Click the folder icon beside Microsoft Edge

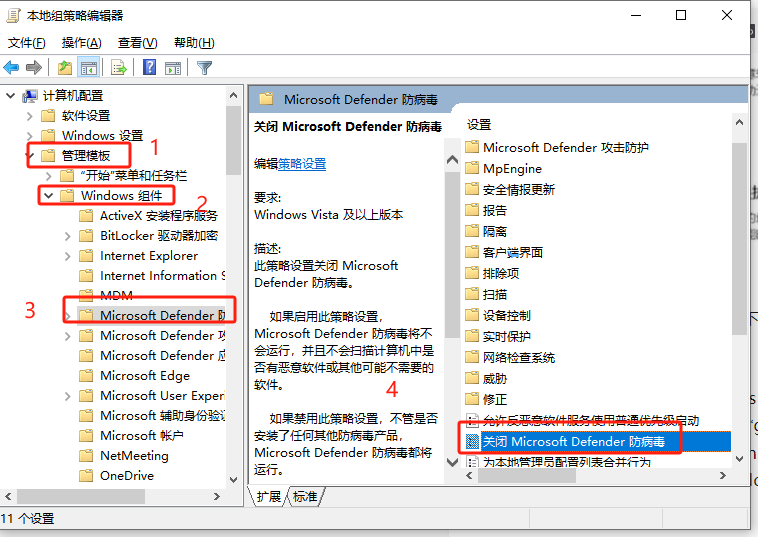[x=86, y=376]
